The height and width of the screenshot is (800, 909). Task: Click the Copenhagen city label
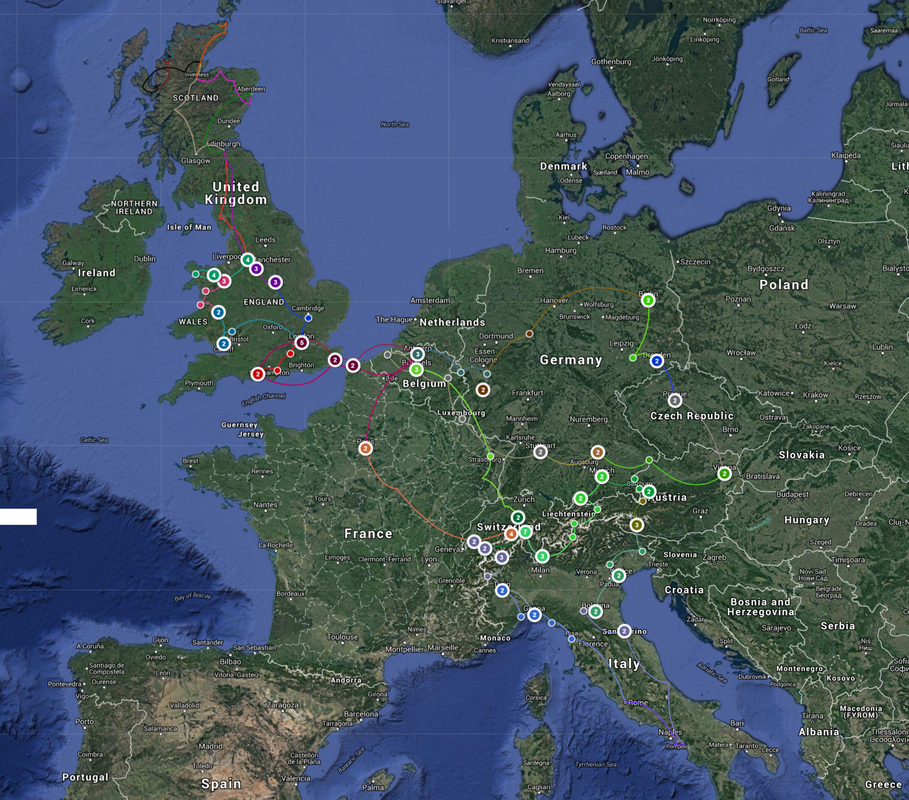click(627, 156)
